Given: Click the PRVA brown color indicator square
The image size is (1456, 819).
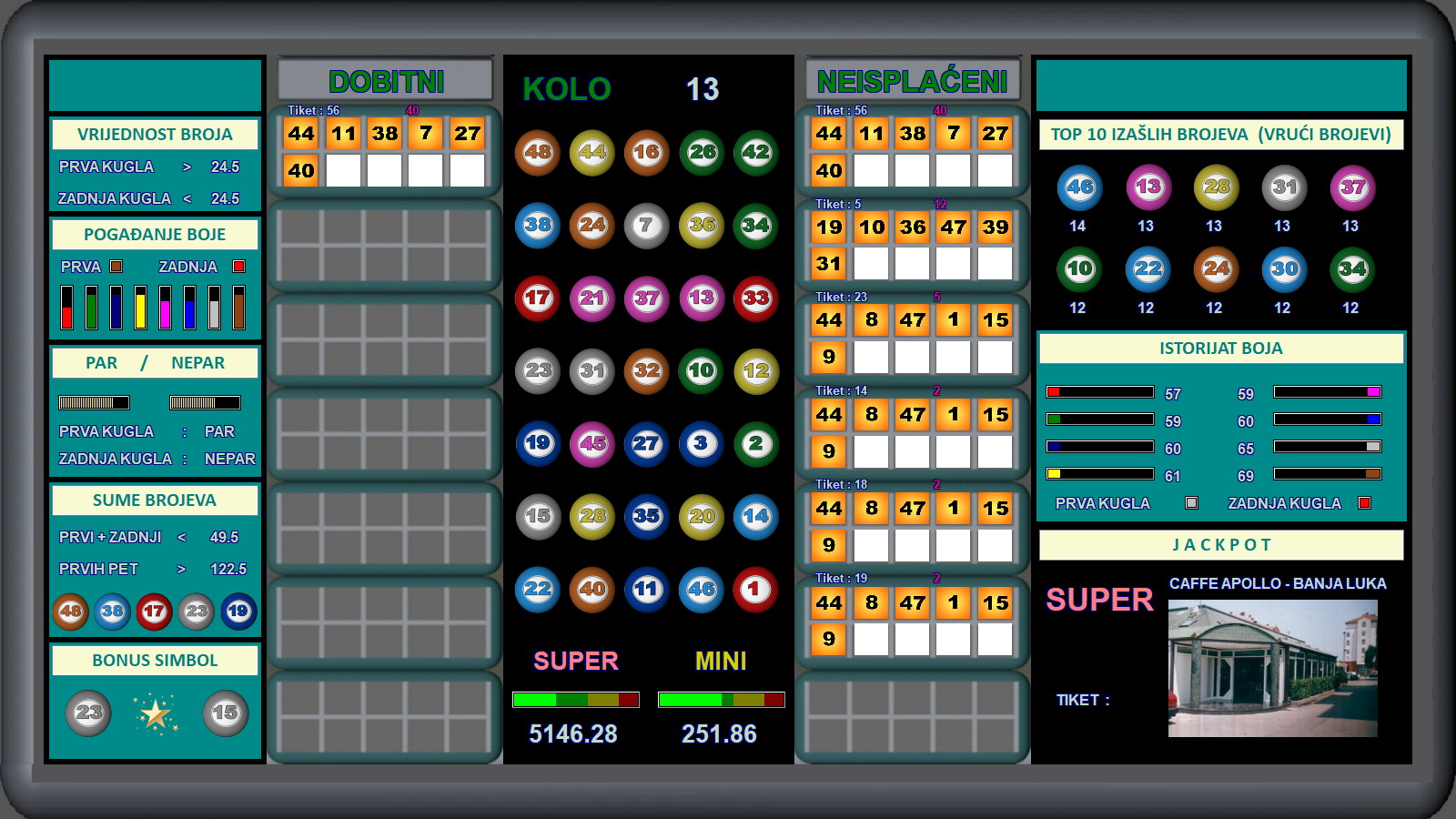Looking at the screenshot, I should click(x=116, y=267).
